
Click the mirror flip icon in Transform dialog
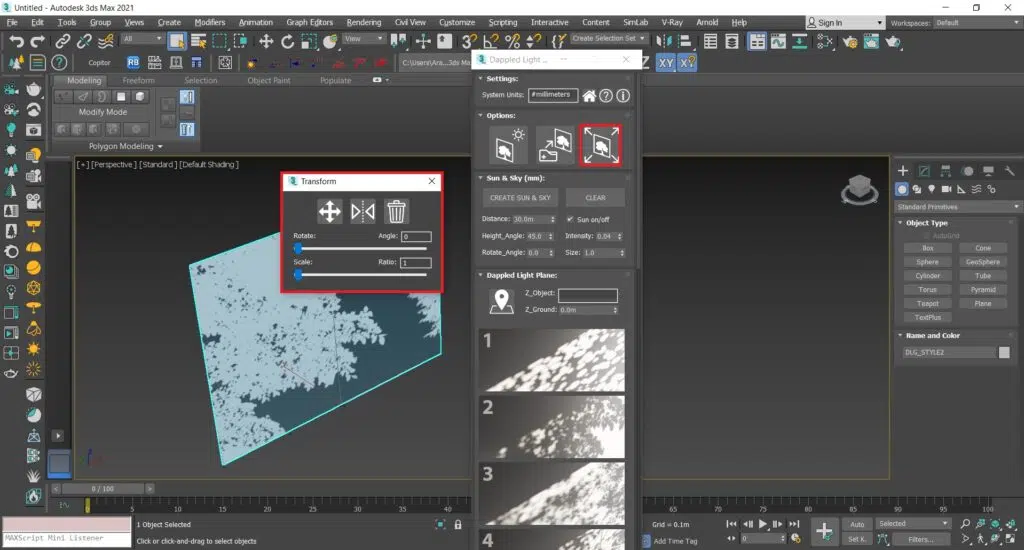363,212
